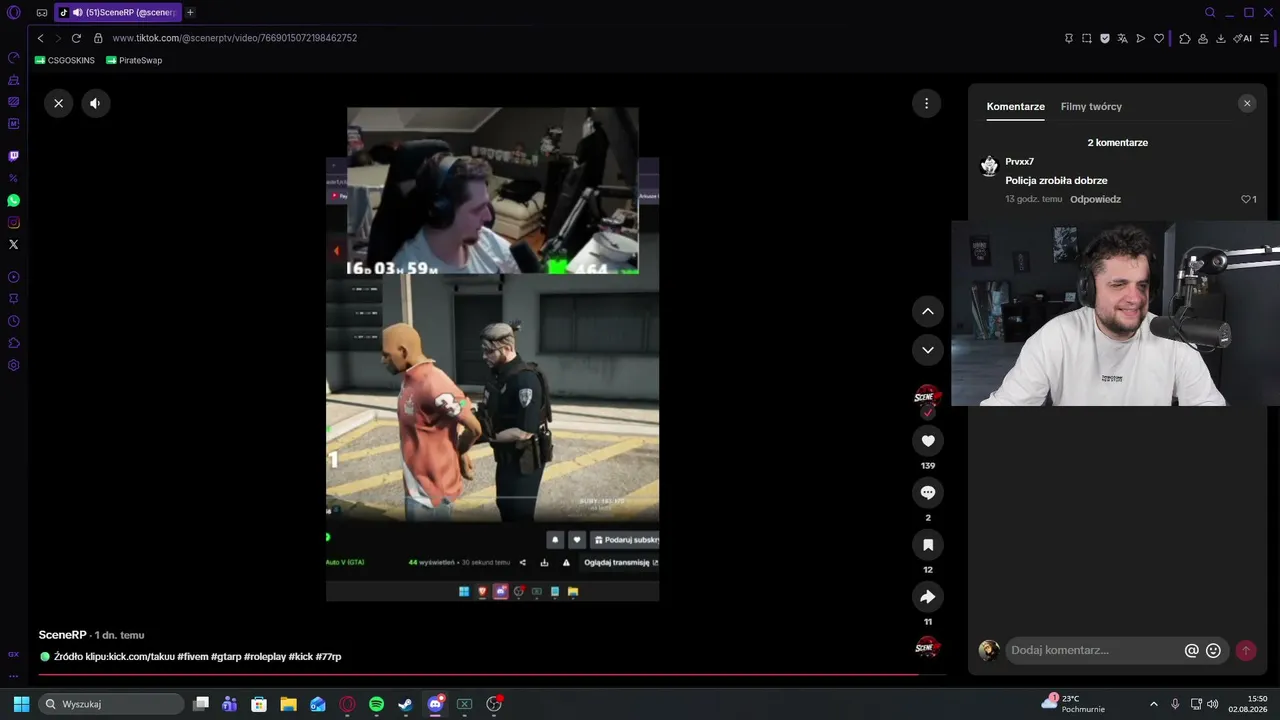Share the video with arrow icon
Viewport: 1280px width, 720px height.
pos(928,597)
